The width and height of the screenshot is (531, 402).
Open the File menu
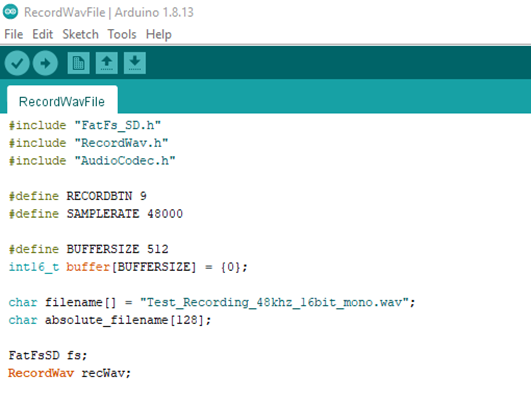point(14,34)
